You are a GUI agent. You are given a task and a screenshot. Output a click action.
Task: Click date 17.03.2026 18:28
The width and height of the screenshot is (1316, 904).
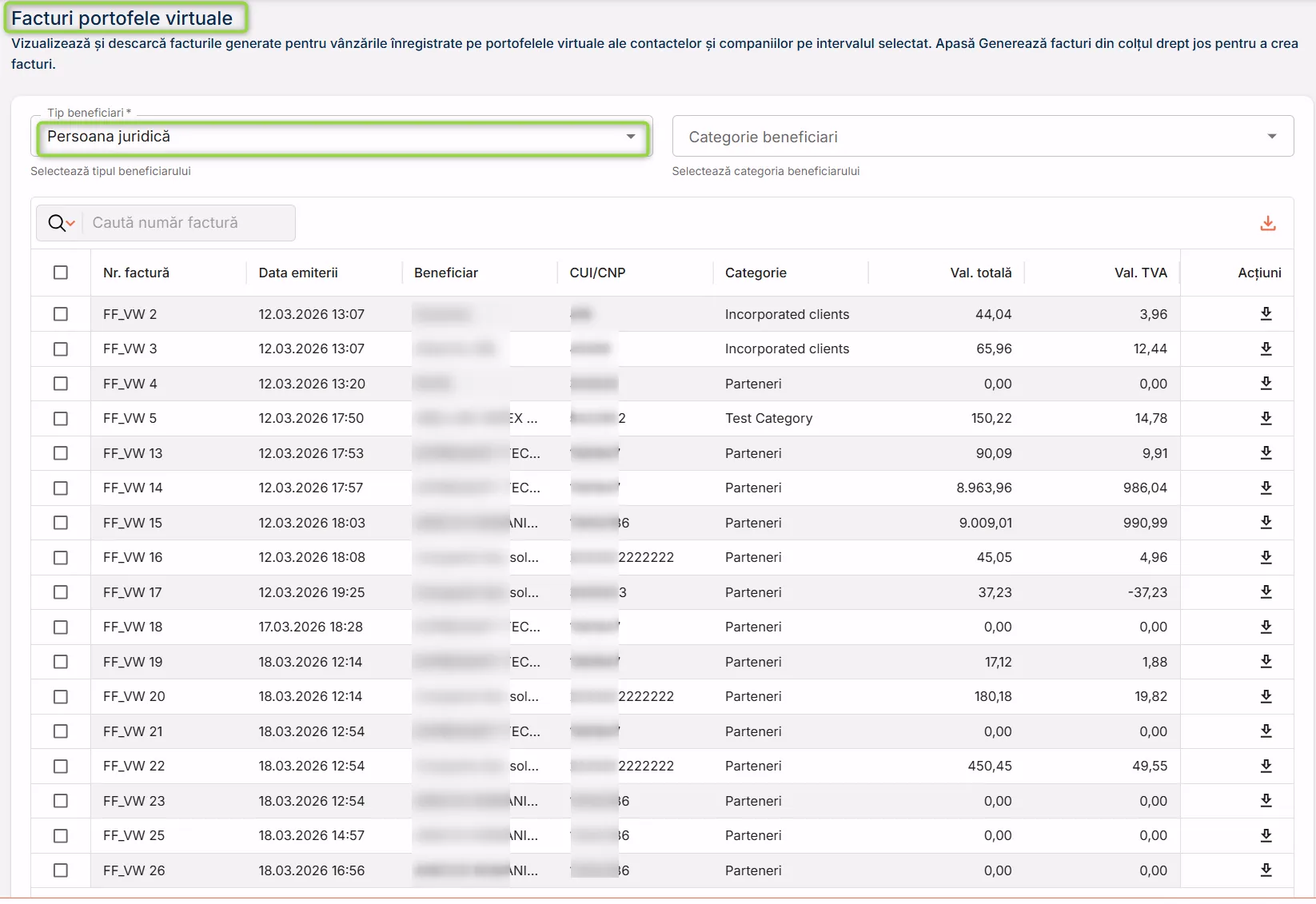tap(310, 627)
